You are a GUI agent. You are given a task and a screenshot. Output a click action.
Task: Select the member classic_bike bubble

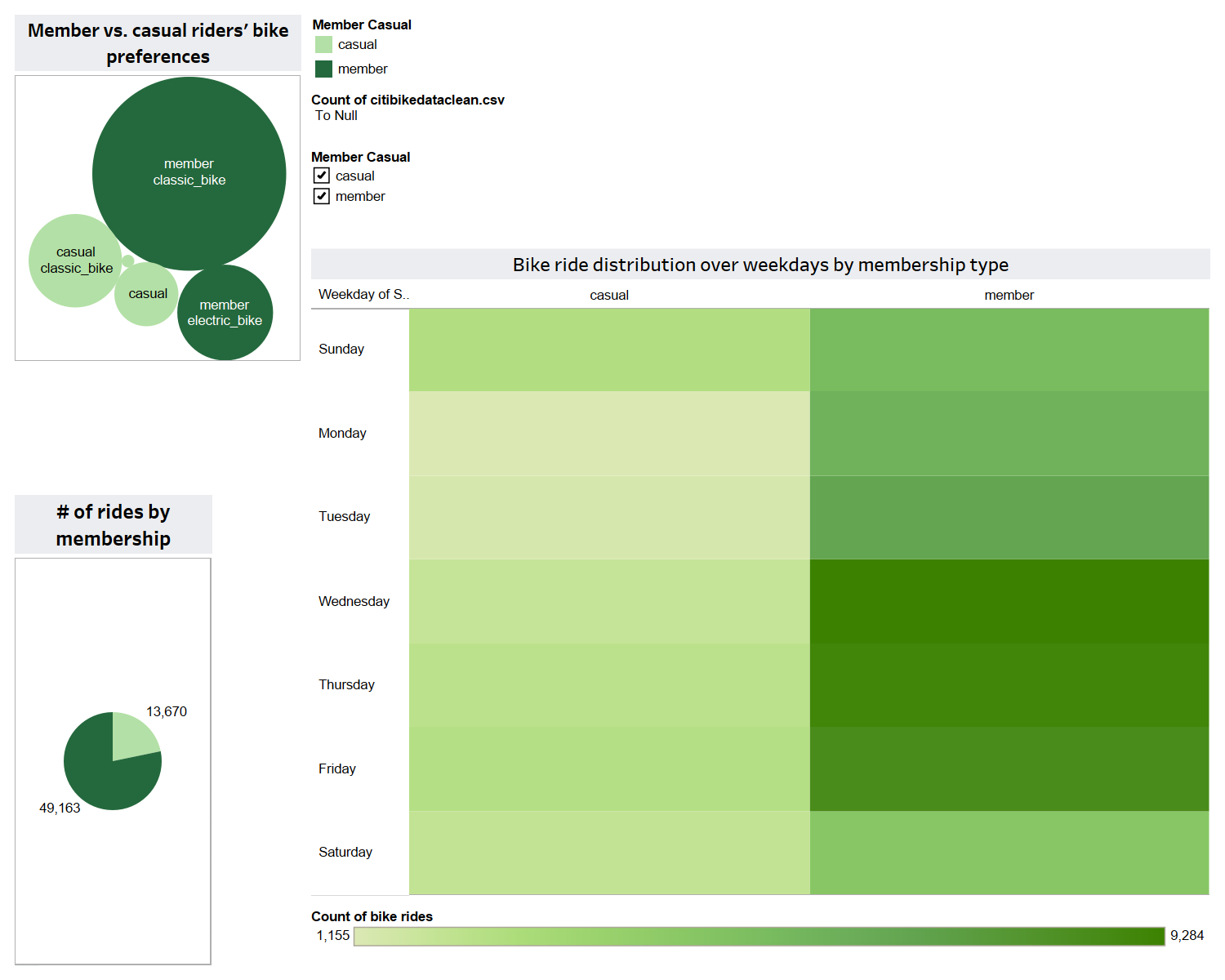pyautogui.click(x=189, y=171)
